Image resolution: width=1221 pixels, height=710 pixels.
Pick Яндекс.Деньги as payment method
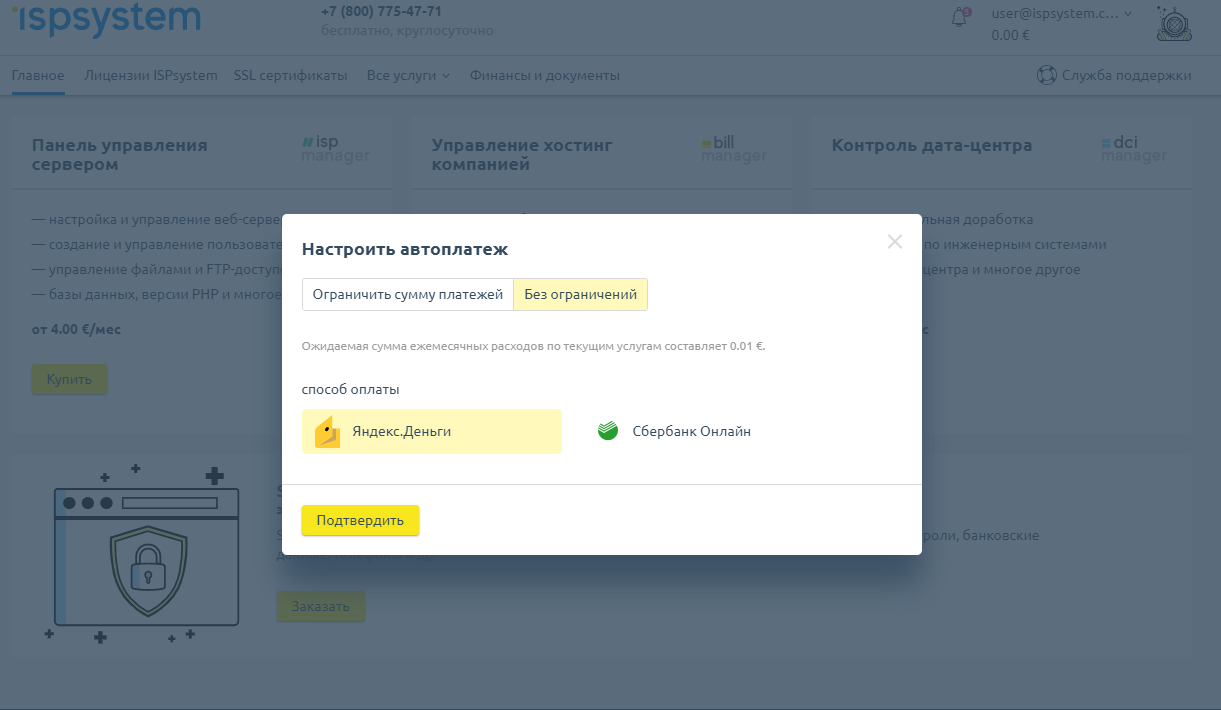click(432, 432)
